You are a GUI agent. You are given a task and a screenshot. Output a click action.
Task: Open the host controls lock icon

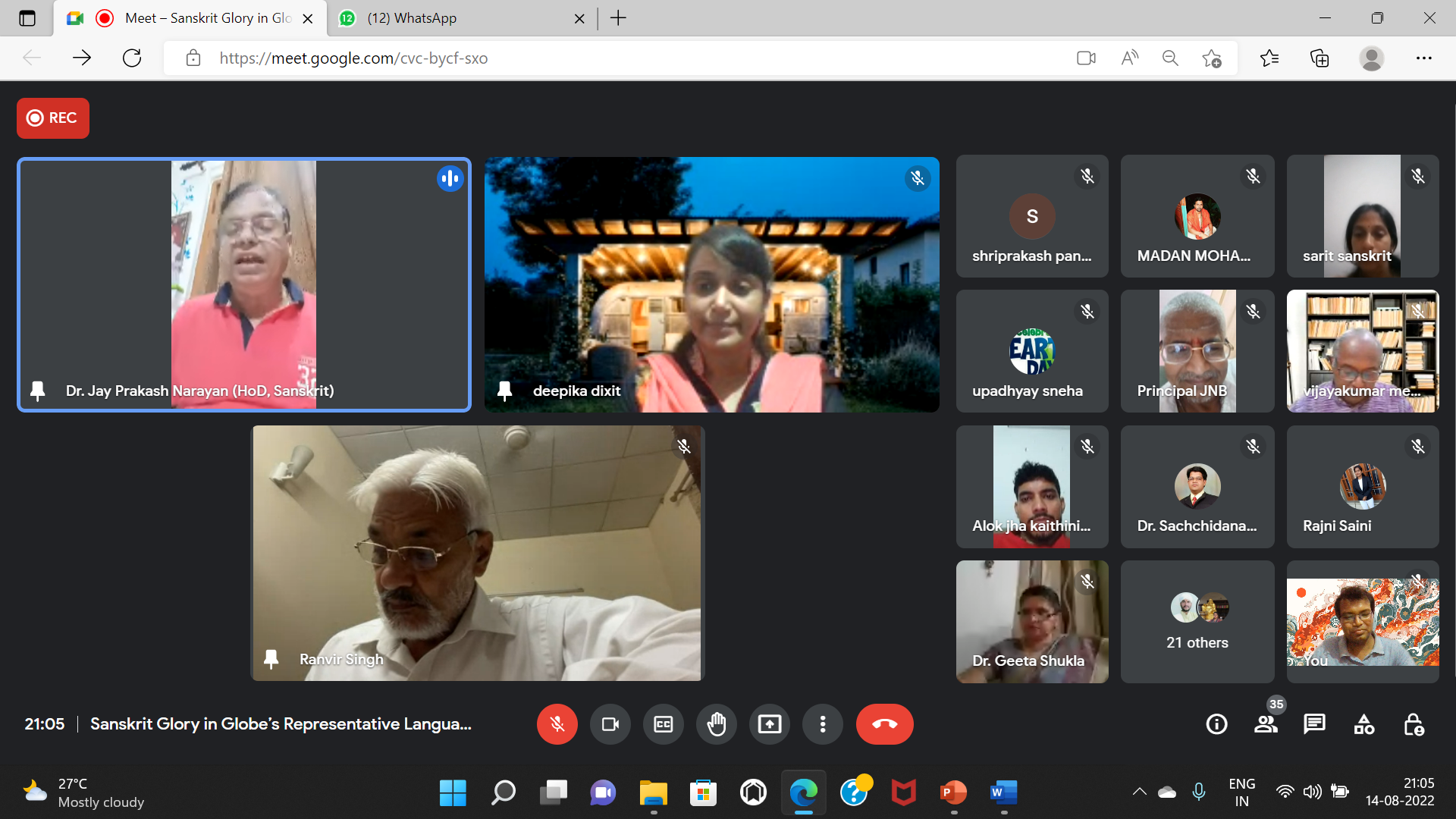click(1413, 724)
